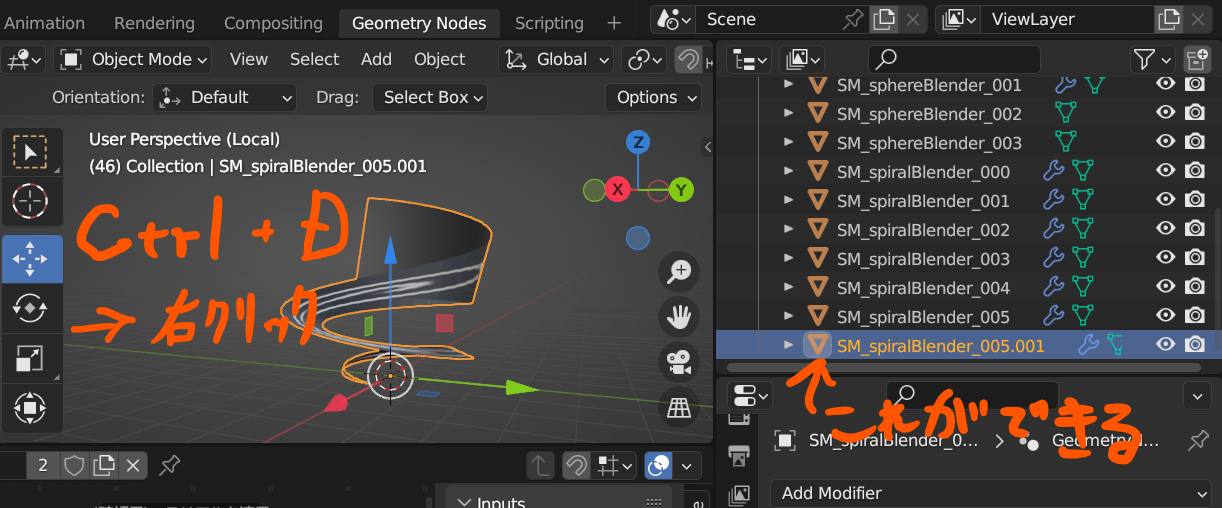Click the blue Z axis gizmo
1222x508 pixels.
point(638,142)
